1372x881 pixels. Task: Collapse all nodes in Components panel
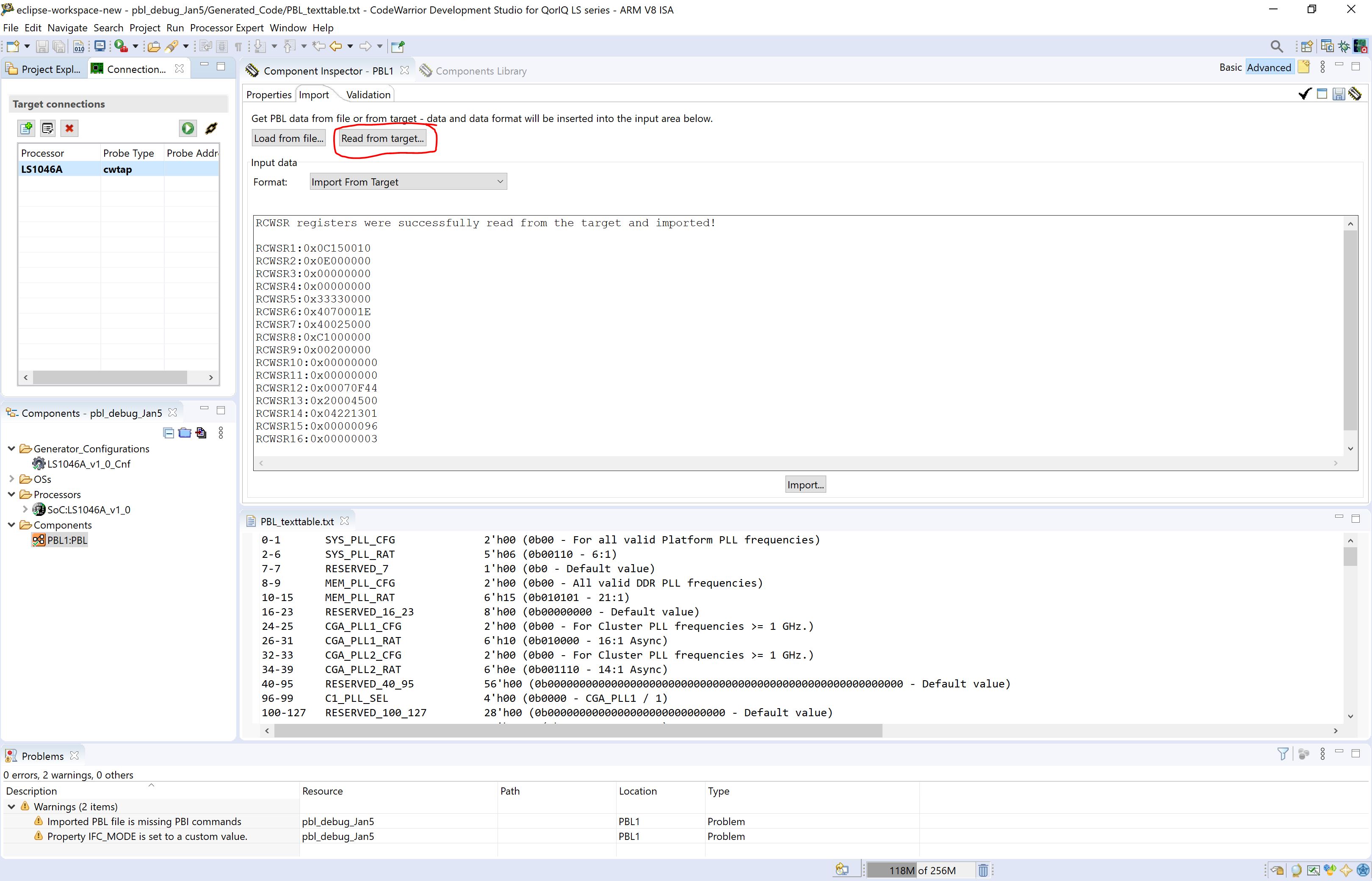(x=168, y=433)
